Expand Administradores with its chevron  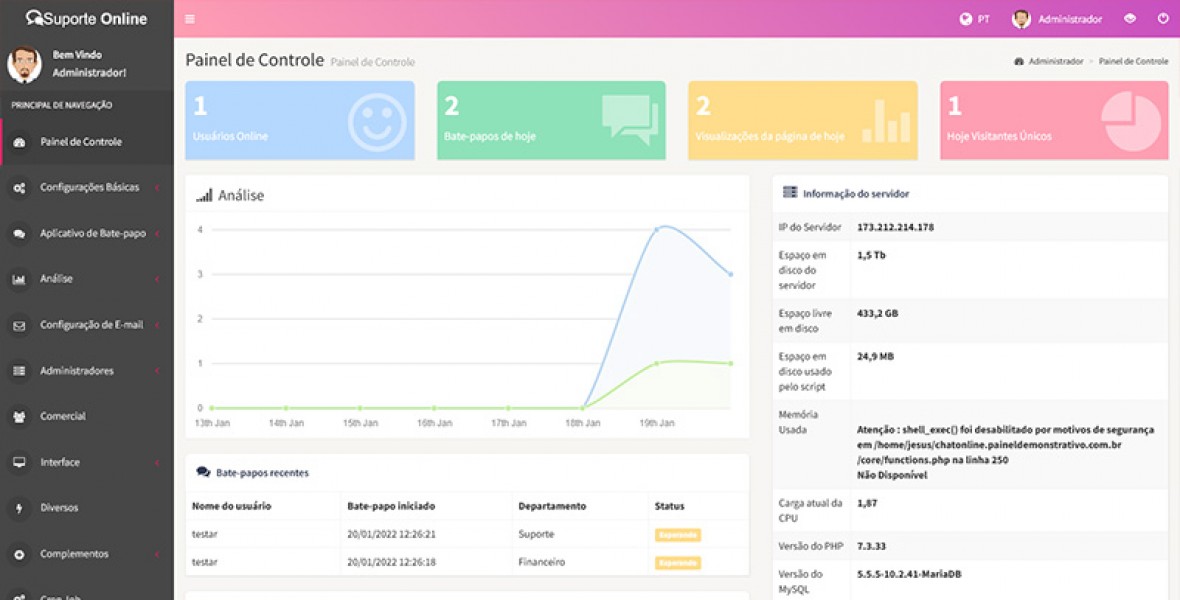click(157, 371)
